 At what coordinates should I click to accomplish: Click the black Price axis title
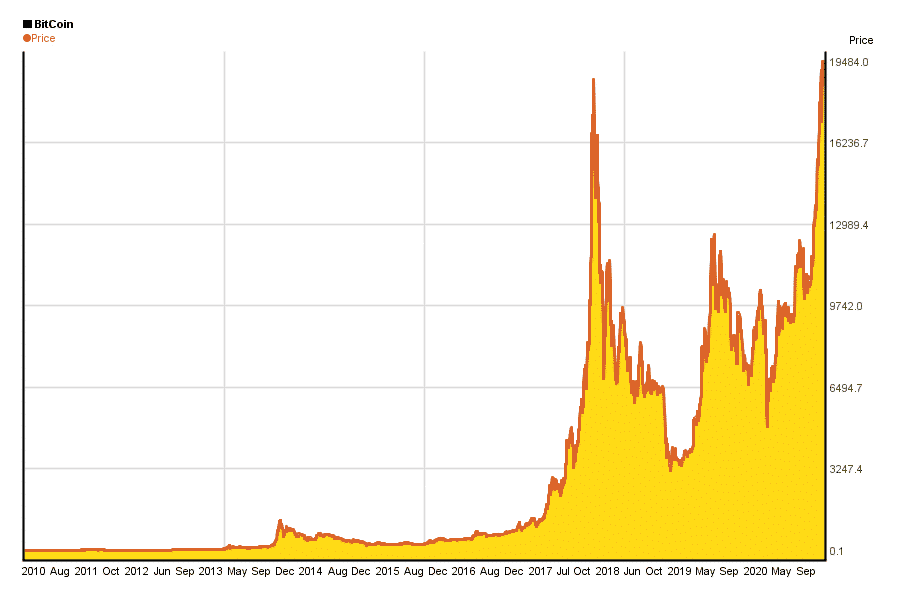(861, 40)
